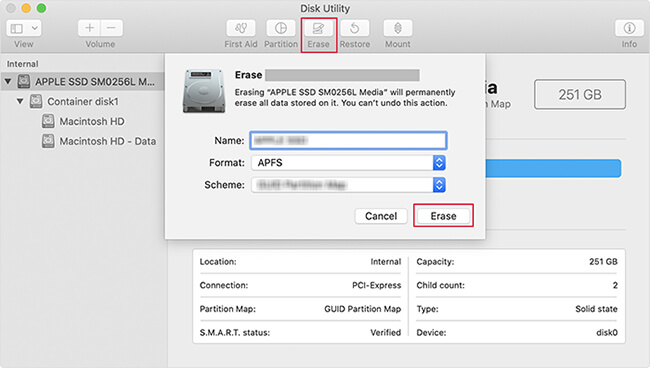This screenshot has width=650, height=368.
Task: Collapse the APPLE SSD SM0256L disk tree
Action: 8,81
